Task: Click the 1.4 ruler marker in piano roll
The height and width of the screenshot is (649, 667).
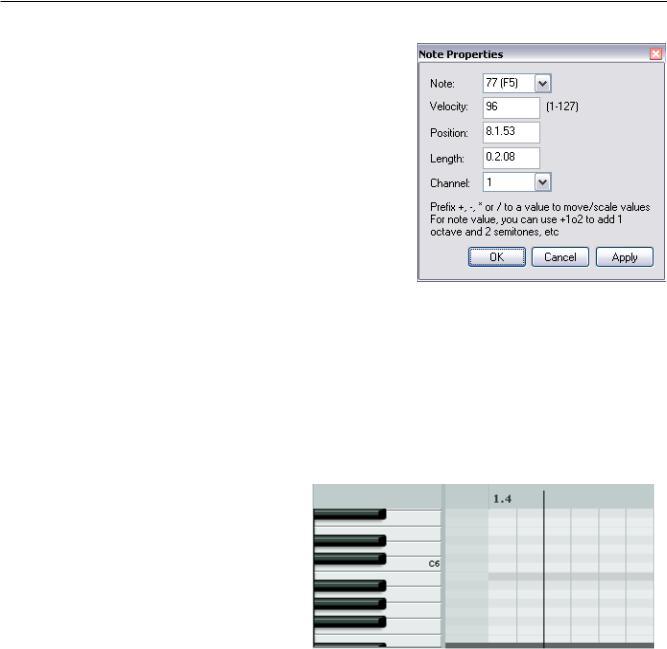Action: [502, 499]
